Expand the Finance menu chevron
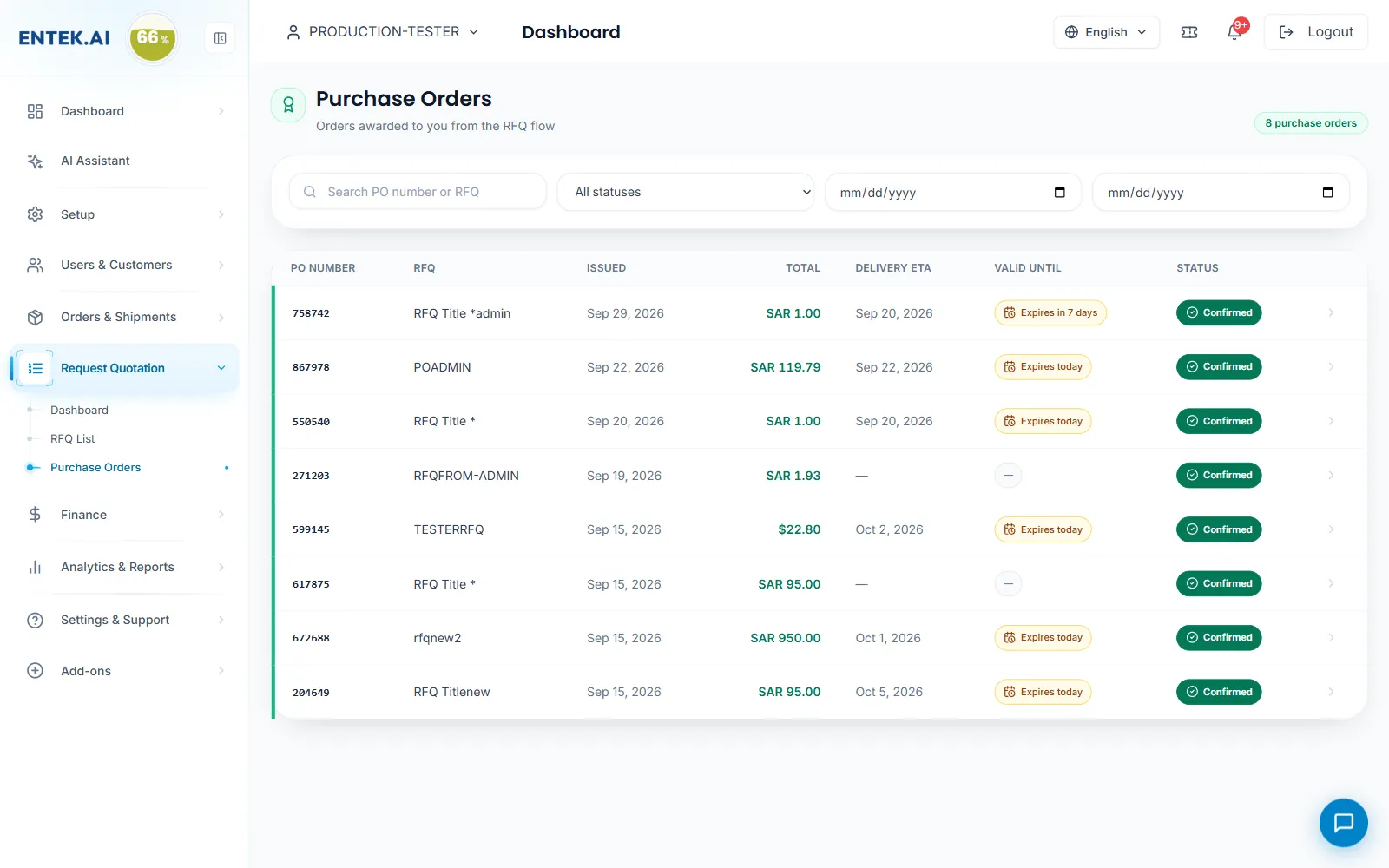Viewport: 1389px width, 868px height. point(221,515)
